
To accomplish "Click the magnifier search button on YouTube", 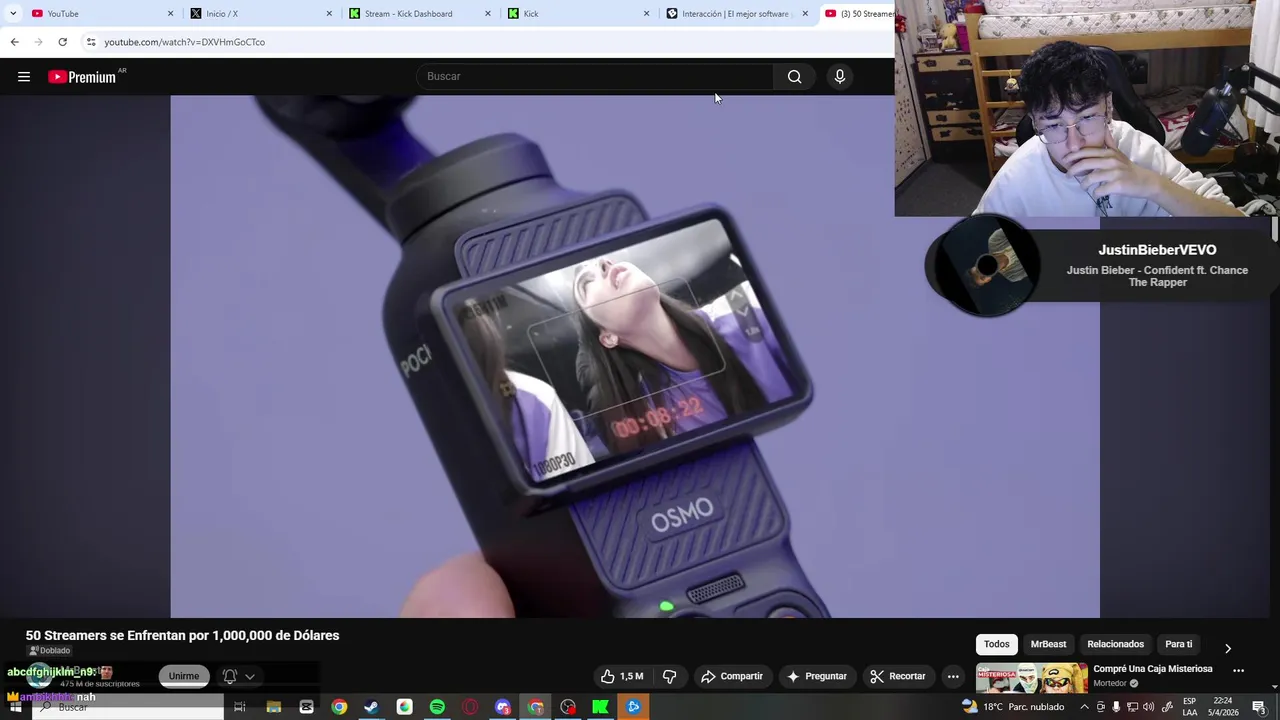I will (x=794, y=77).
